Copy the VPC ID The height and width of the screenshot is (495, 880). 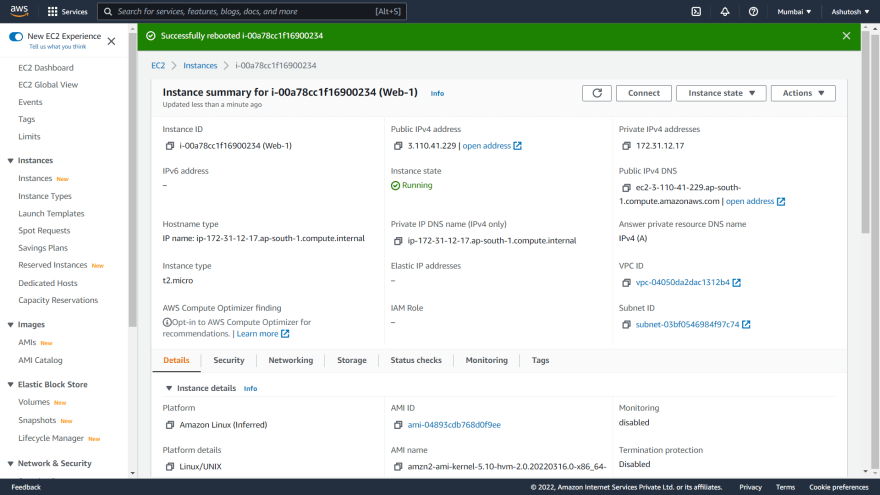click(626, 283)
